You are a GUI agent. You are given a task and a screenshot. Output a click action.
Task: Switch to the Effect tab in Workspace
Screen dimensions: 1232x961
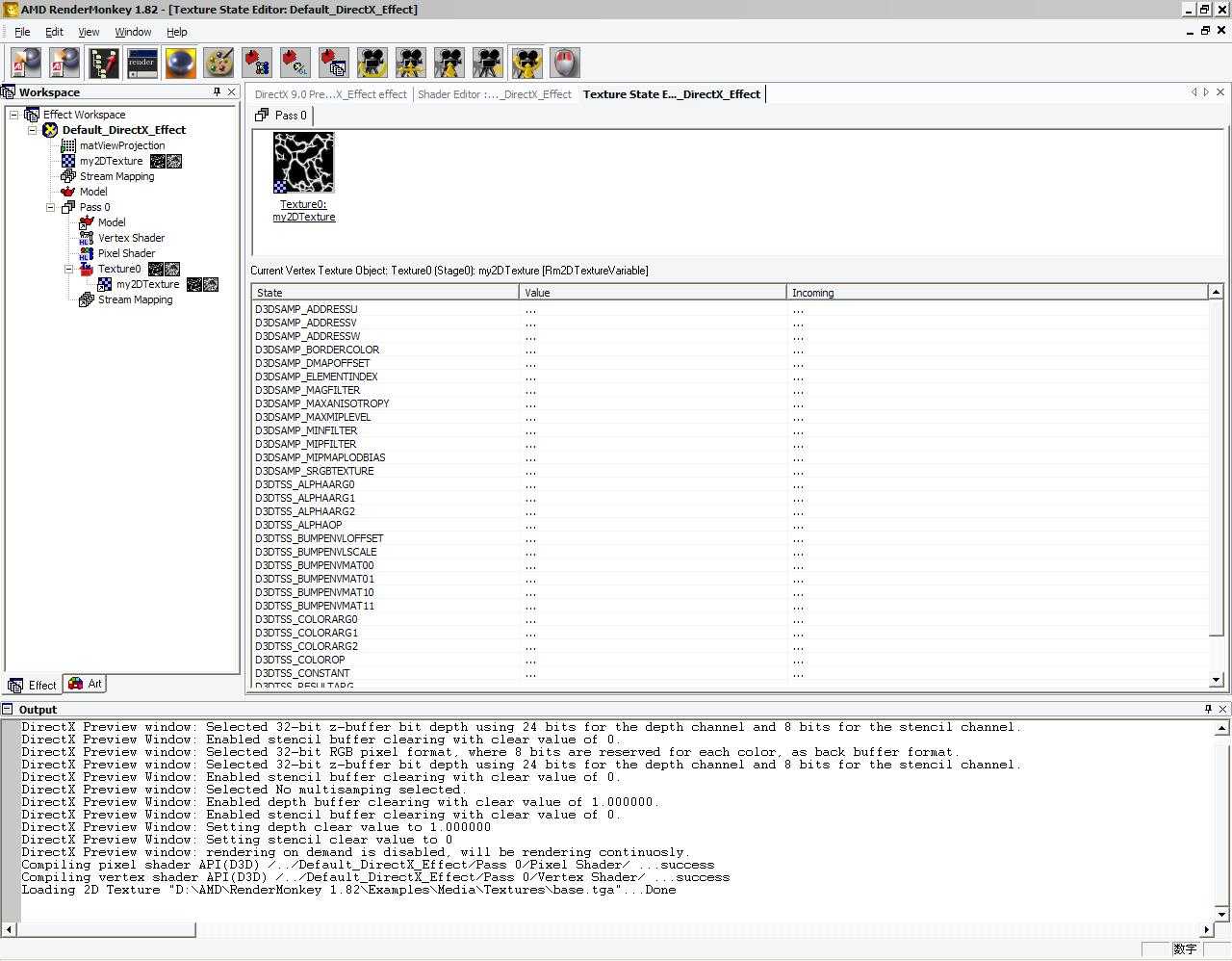(x=33, y=685)
